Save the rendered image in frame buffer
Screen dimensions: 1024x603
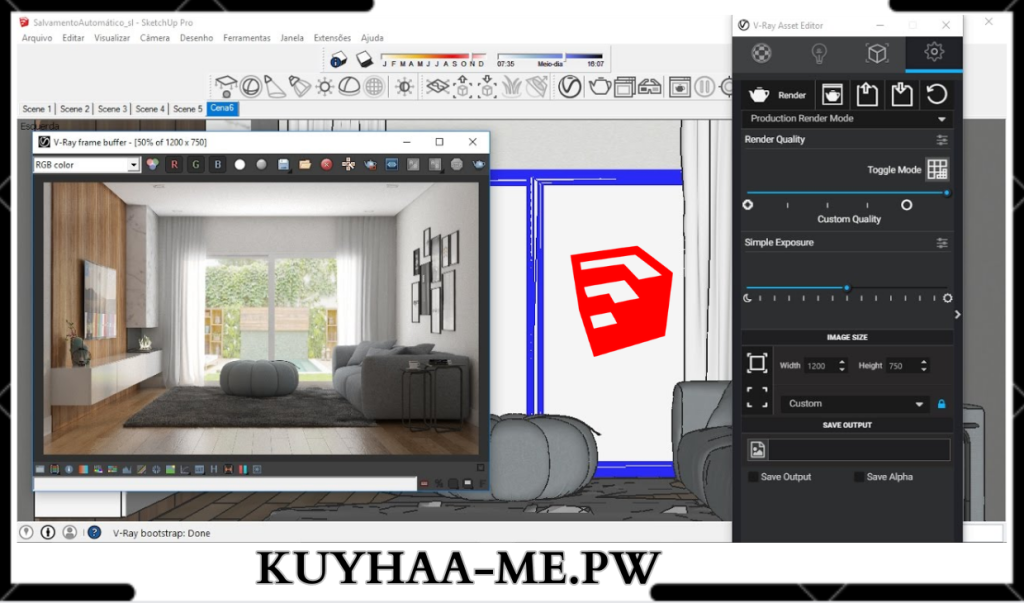tap(283, 165)
